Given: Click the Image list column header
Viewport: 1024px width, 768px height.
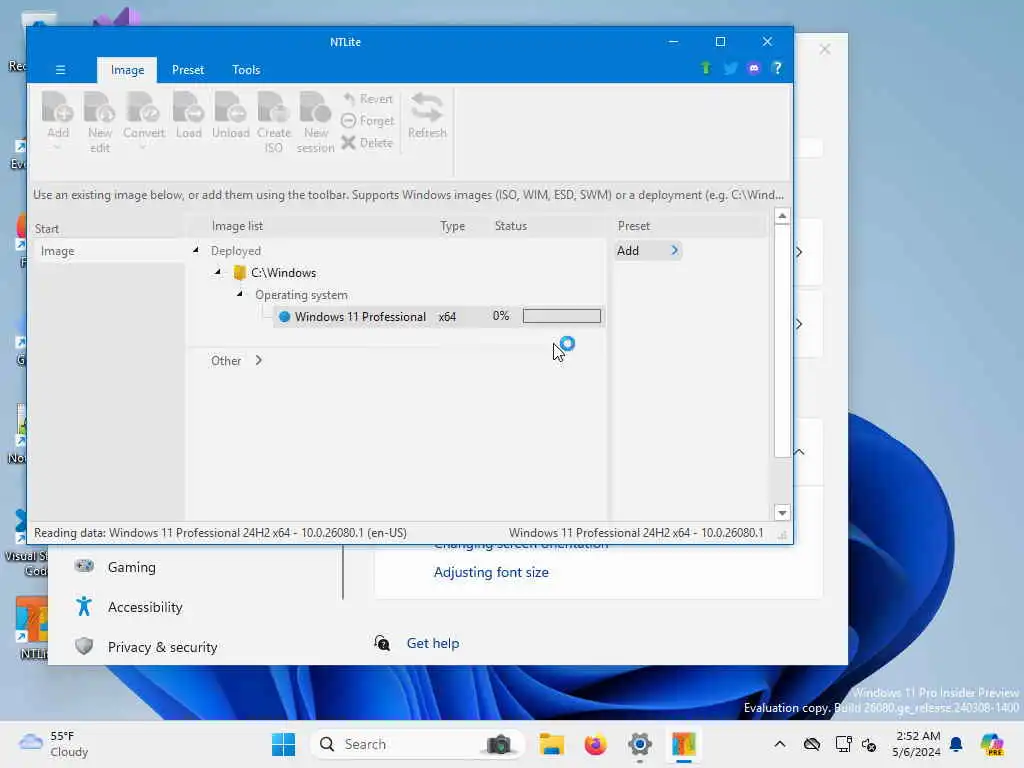Looking at the screenshot, I should click(237, 226).
